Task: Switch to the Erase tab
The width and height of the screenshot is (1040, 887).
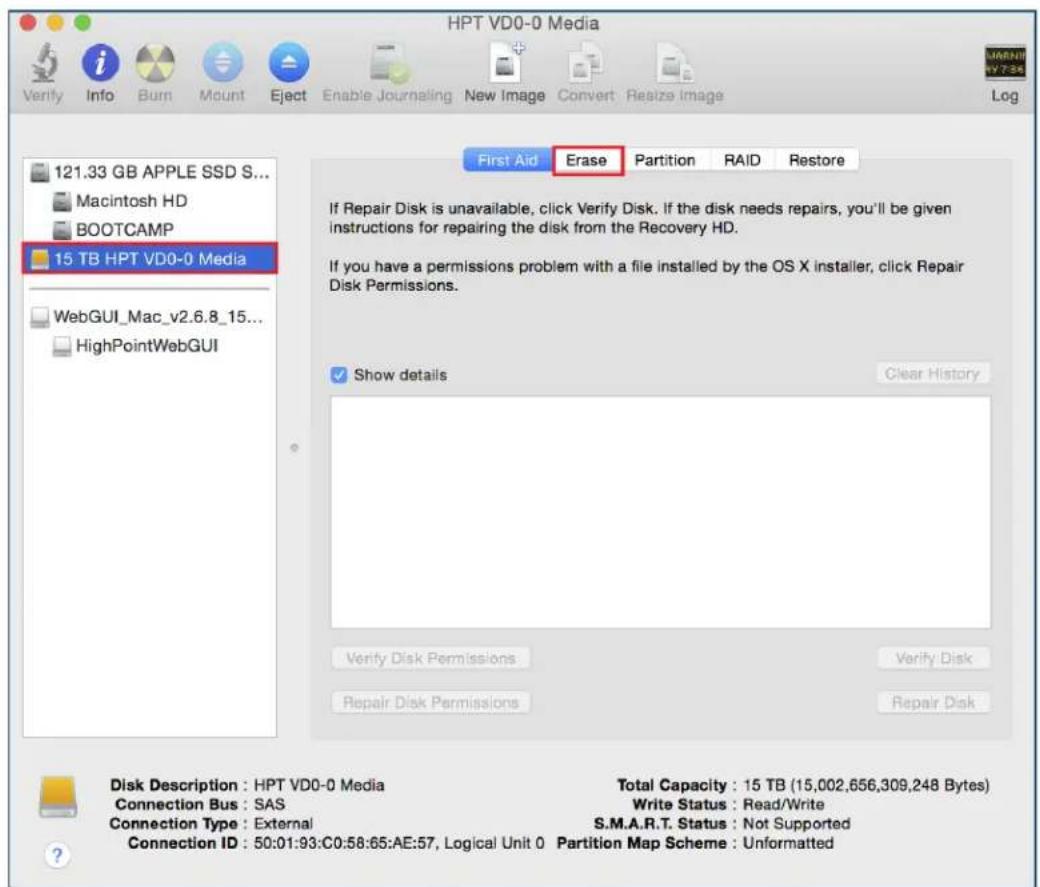Action: (586, 160)
